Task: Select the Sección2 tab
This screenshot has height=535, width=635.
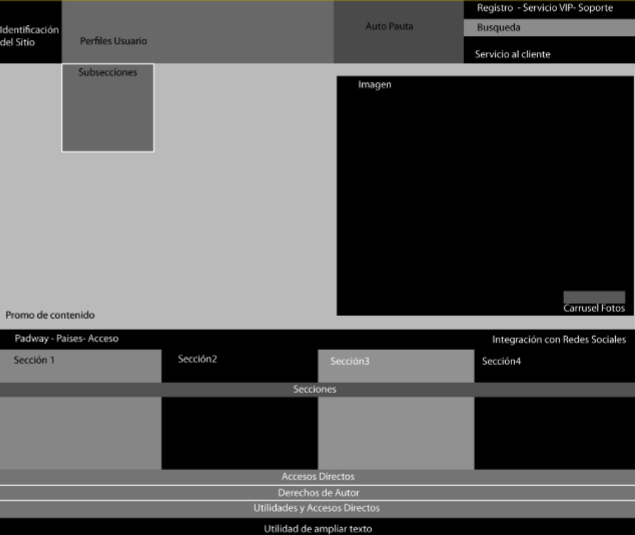Action: click(240, 366)
